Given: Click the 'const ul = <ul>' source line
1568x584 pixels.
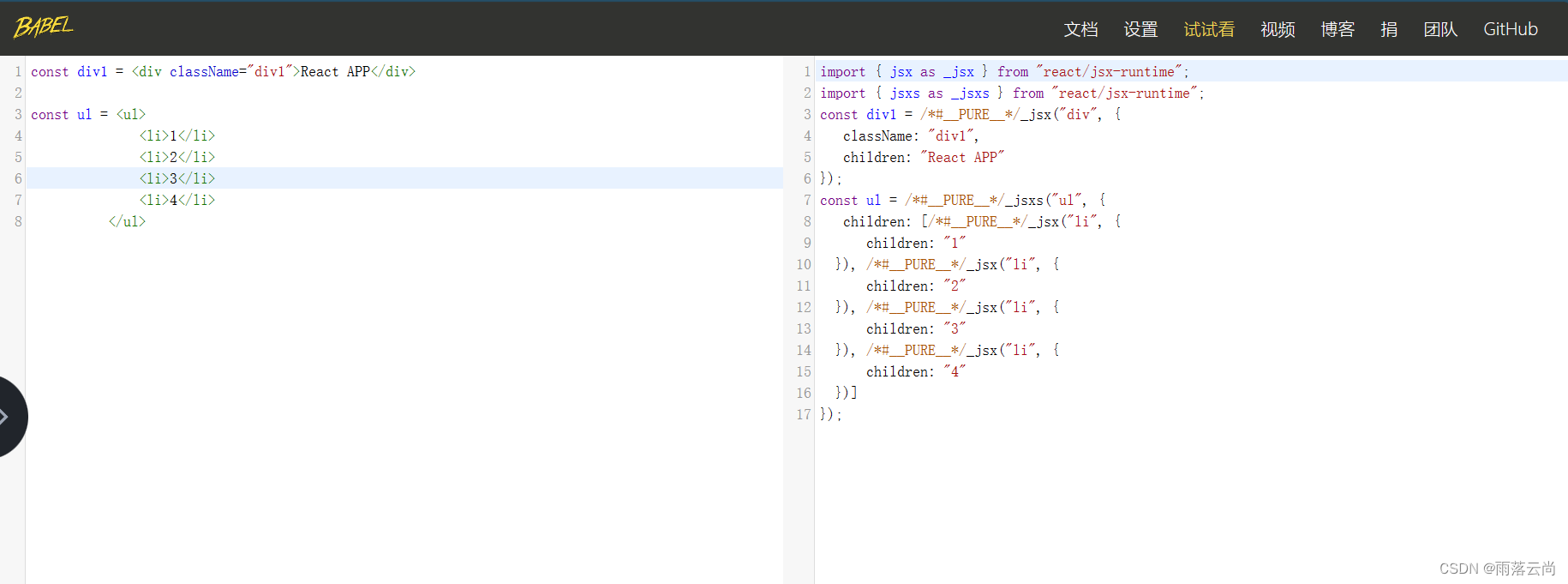Looking at the screenshot, I should pyautogui.click(x=88, y=114).
